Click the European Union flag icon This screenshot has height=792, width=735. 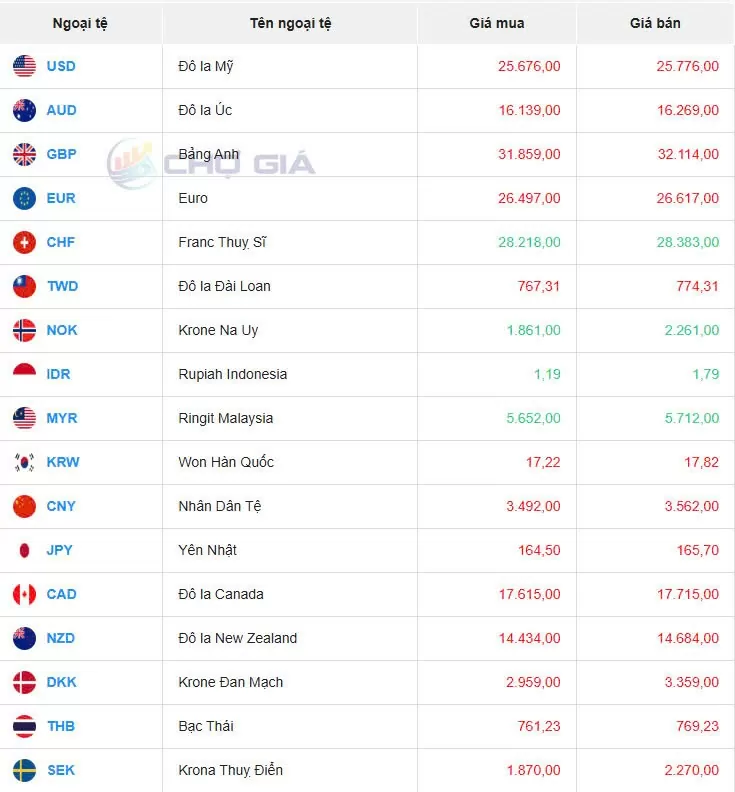pyautogui.click(x=25, y=199)
